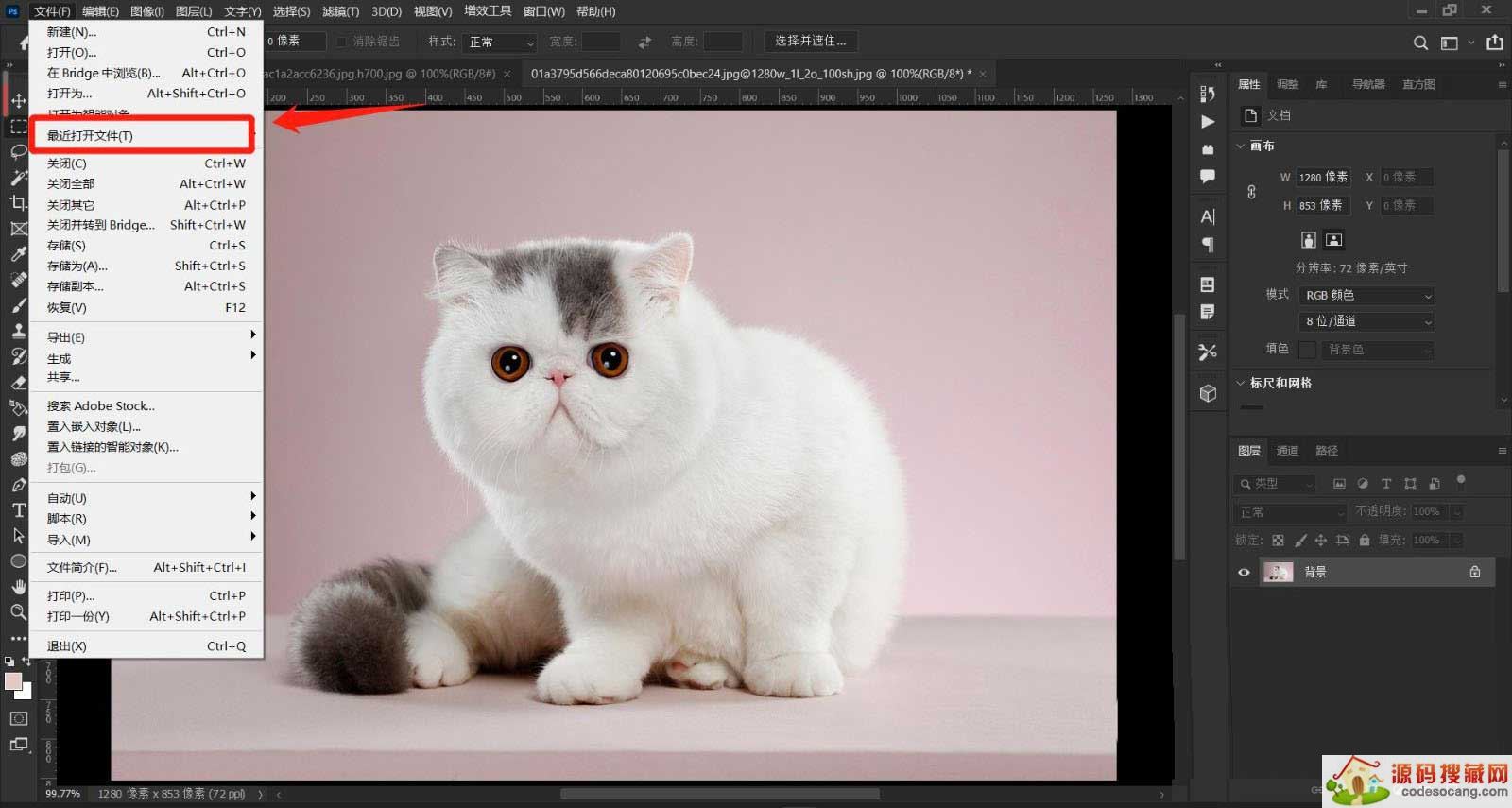Select the Clone Stamp tool
1512x808 pixels.
tap(18, 330)
